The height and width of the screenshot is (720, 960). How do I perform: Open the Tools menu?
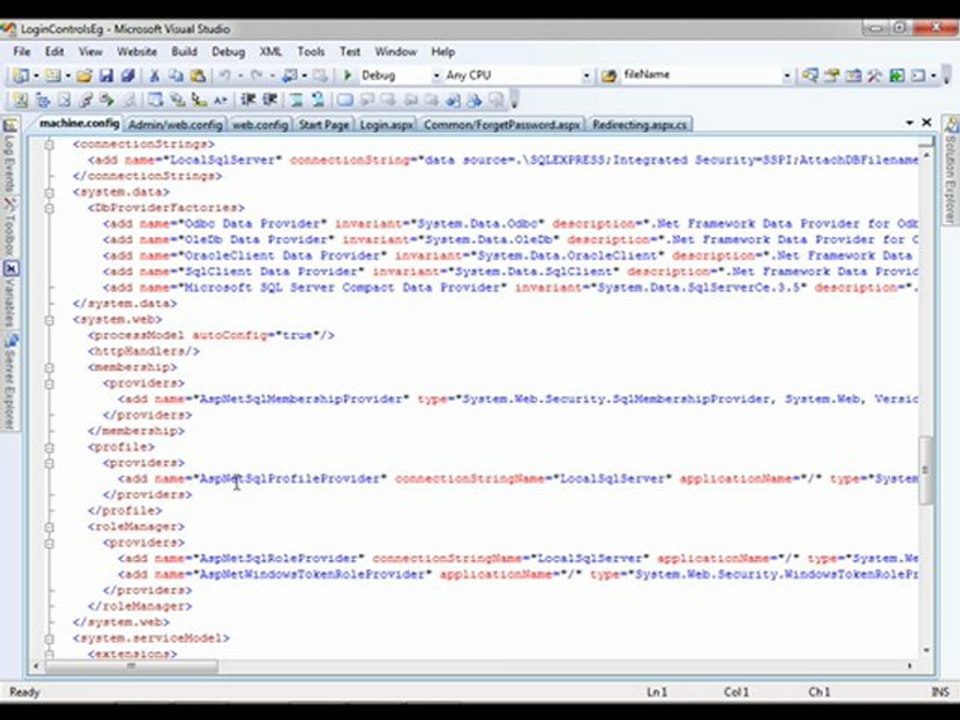(310, 52)
